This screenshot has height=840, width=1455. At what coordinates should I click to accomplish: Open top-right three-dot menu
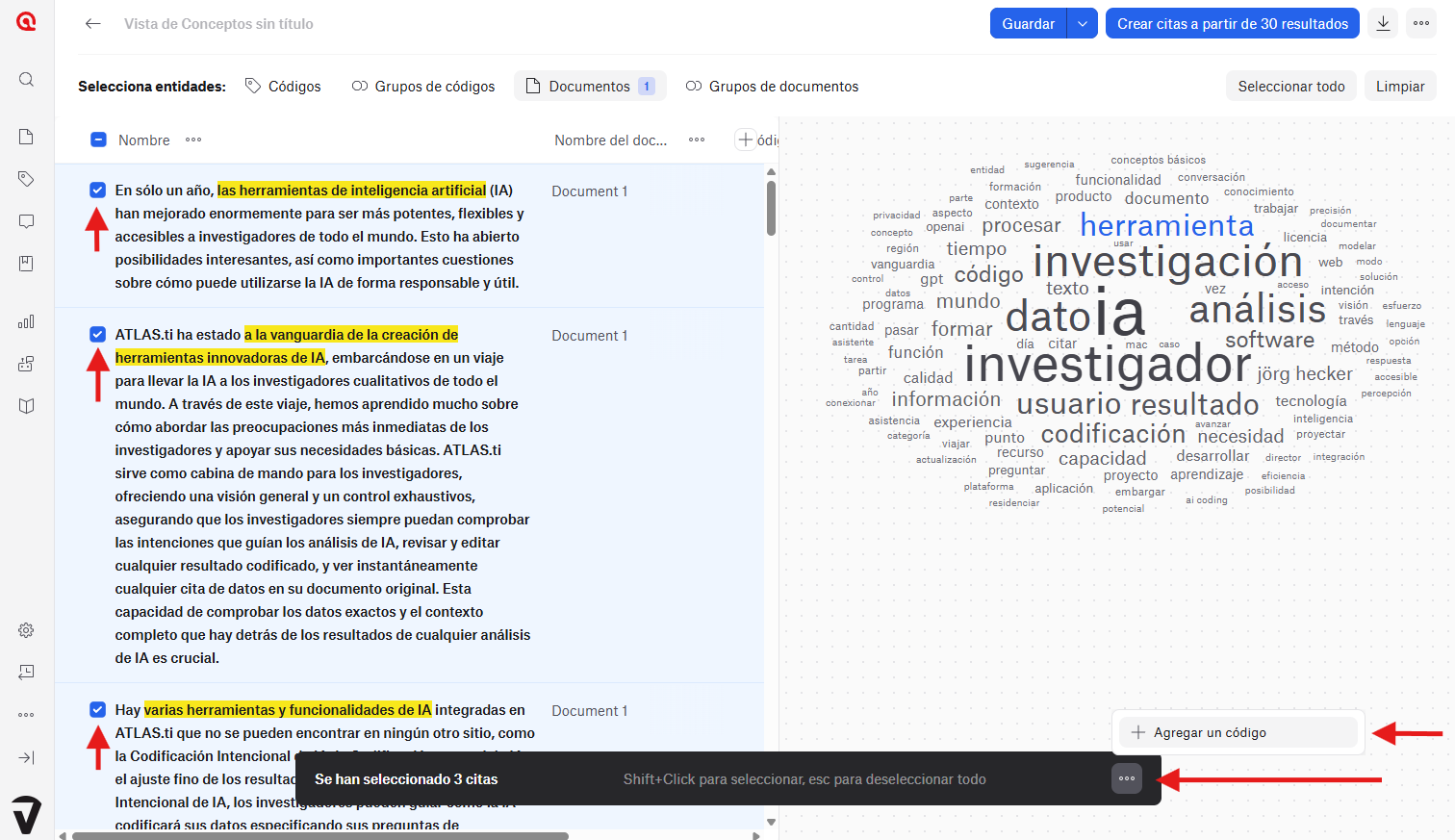click(x=1421, y=23)
